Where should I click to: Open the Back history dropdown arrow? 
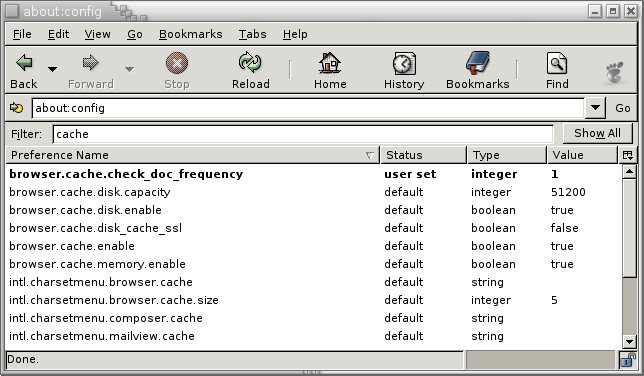[52, 69]
